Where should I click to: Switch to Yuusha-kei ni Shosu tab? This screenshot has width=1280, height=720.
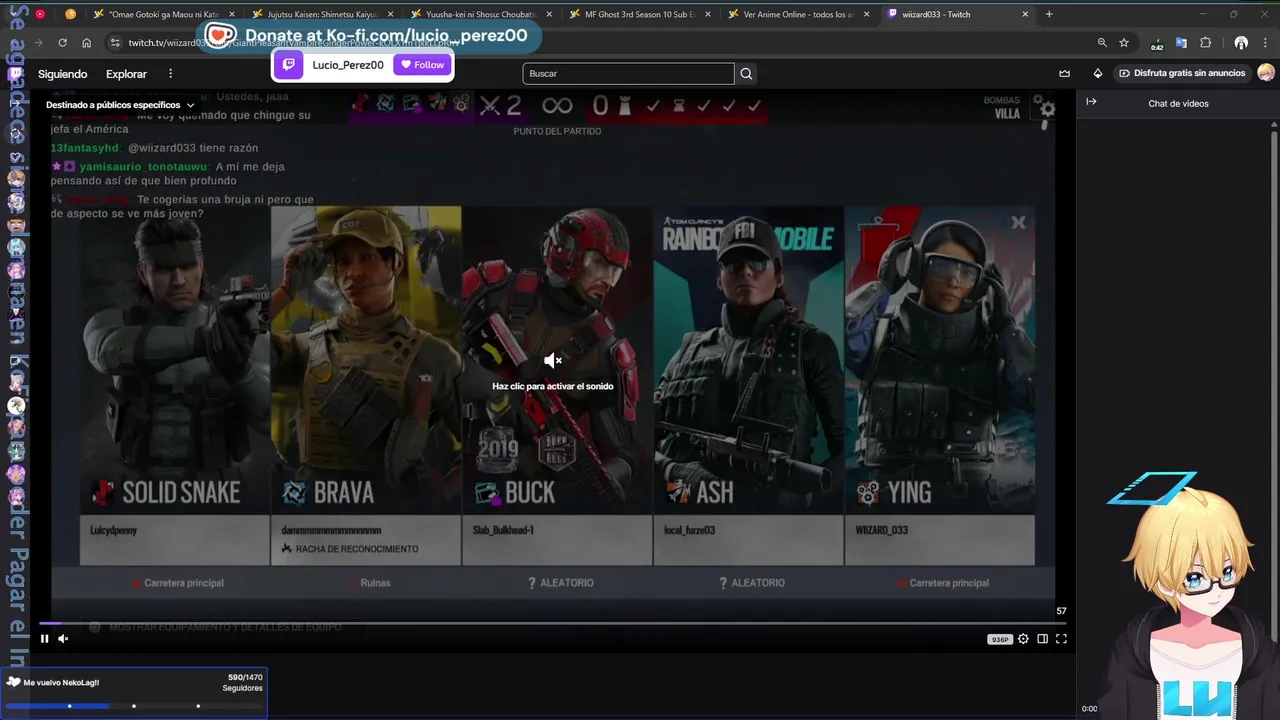[480, 14]
